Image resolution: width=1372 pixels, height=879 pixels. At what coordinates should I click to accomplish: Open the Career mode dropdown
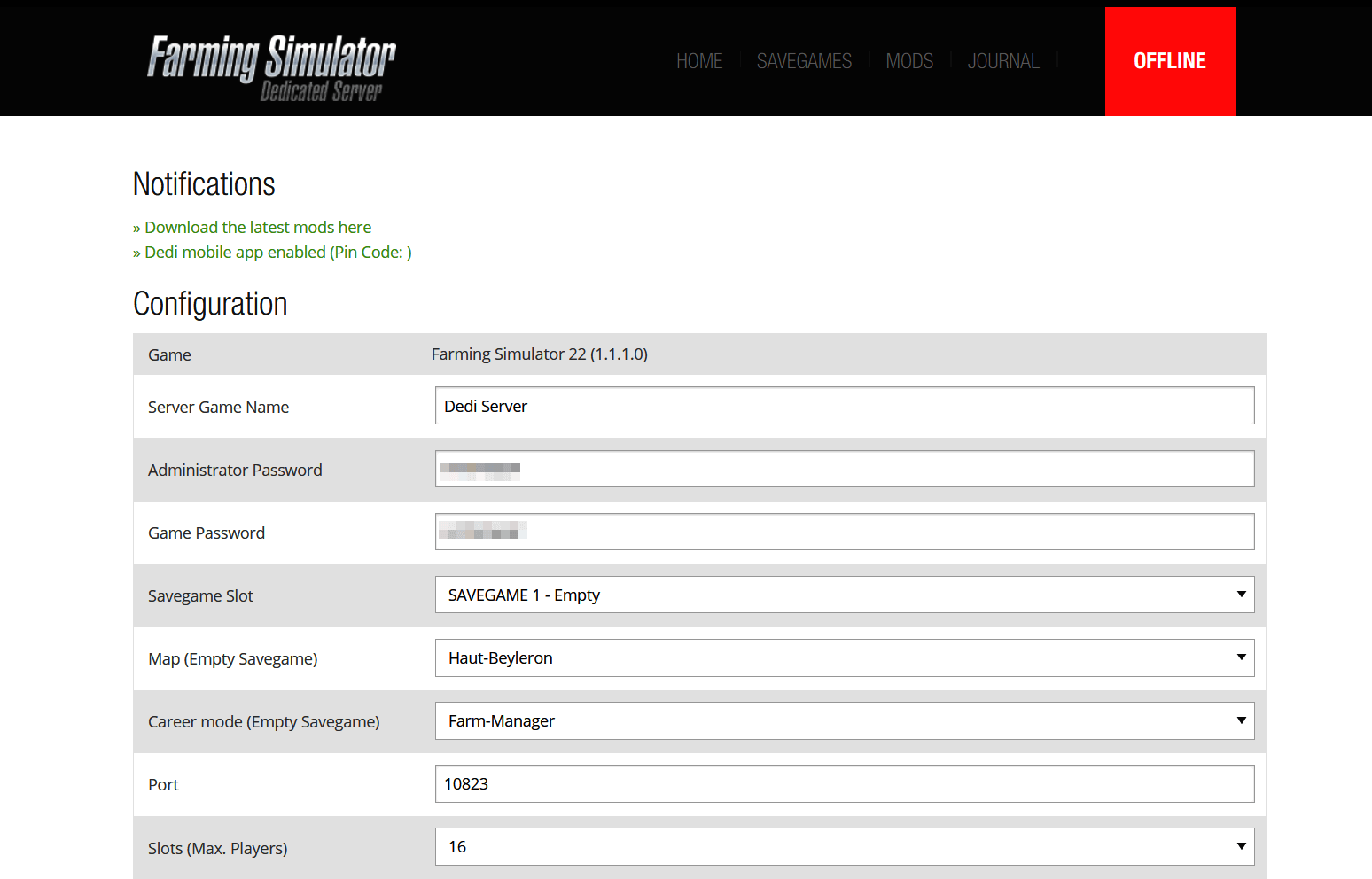[x=843, y=720]
